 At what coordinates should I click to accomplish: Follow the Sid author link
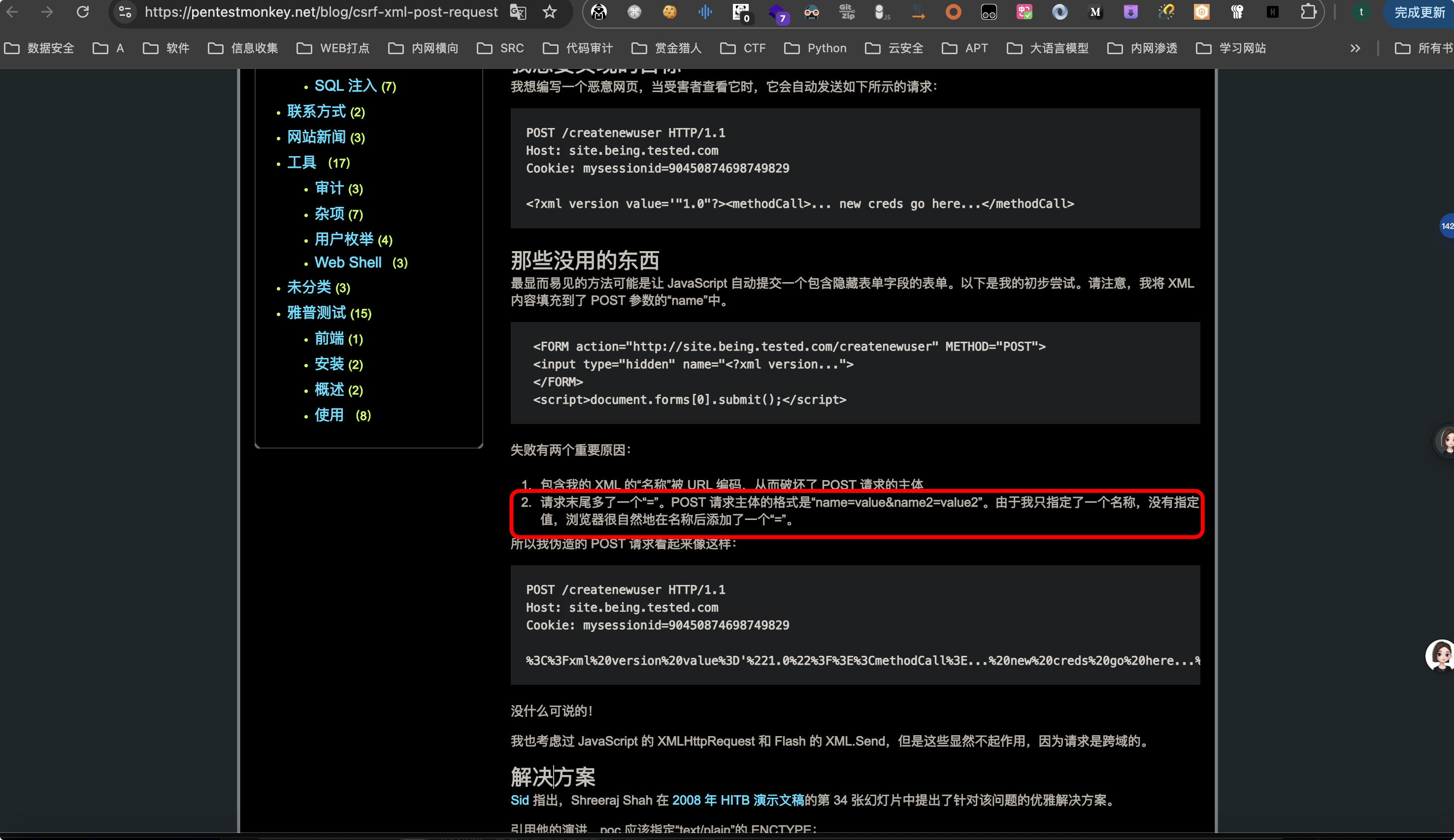[x=519, y=800]
